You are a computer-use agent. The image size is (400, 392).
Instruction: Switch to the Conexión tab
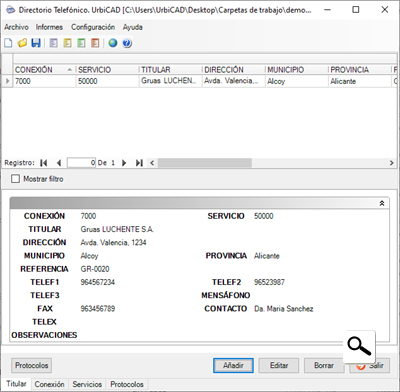coord(49,384)
